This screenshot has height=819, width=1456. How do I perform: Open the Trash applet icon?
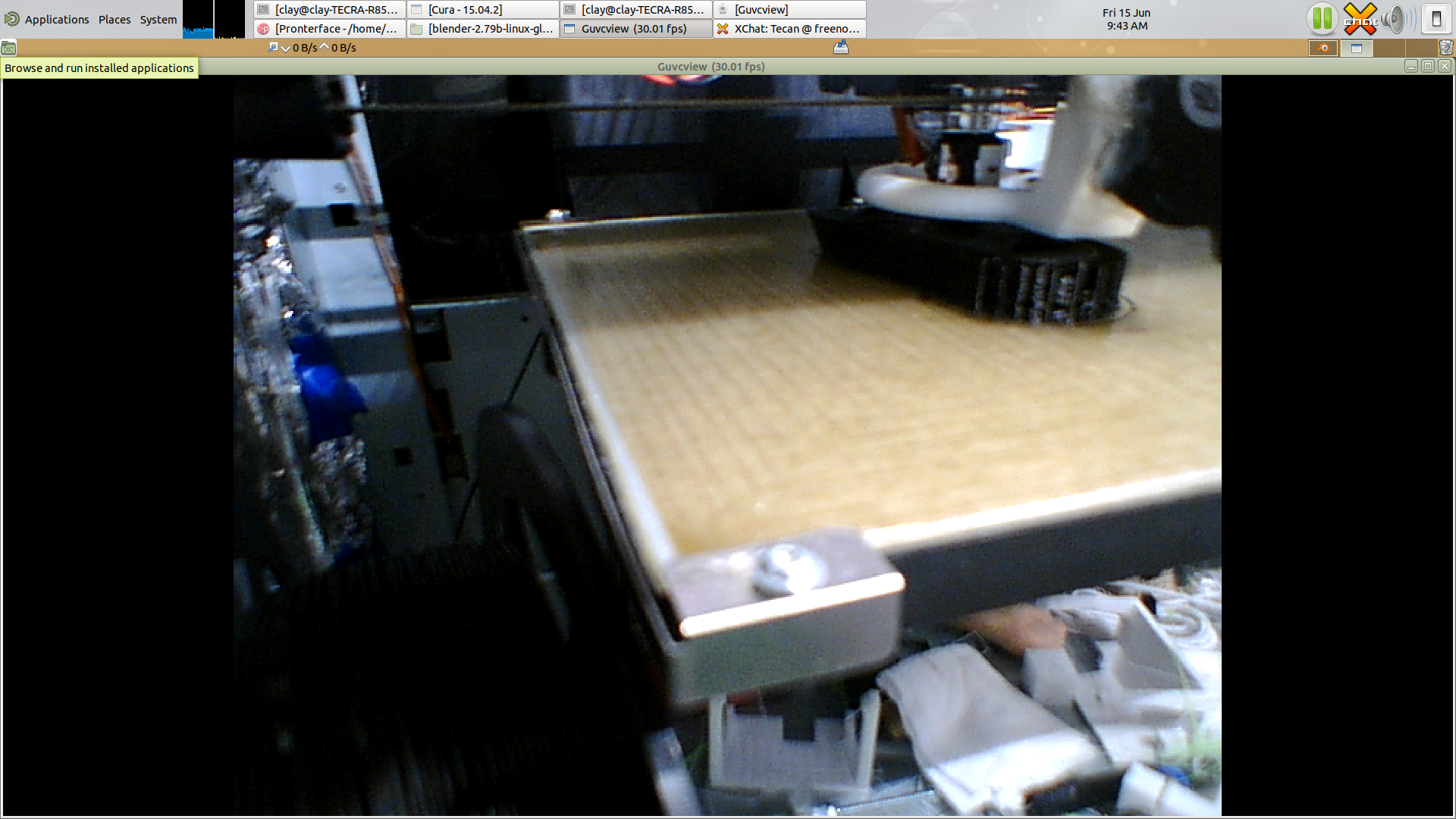coord(1446,47)
